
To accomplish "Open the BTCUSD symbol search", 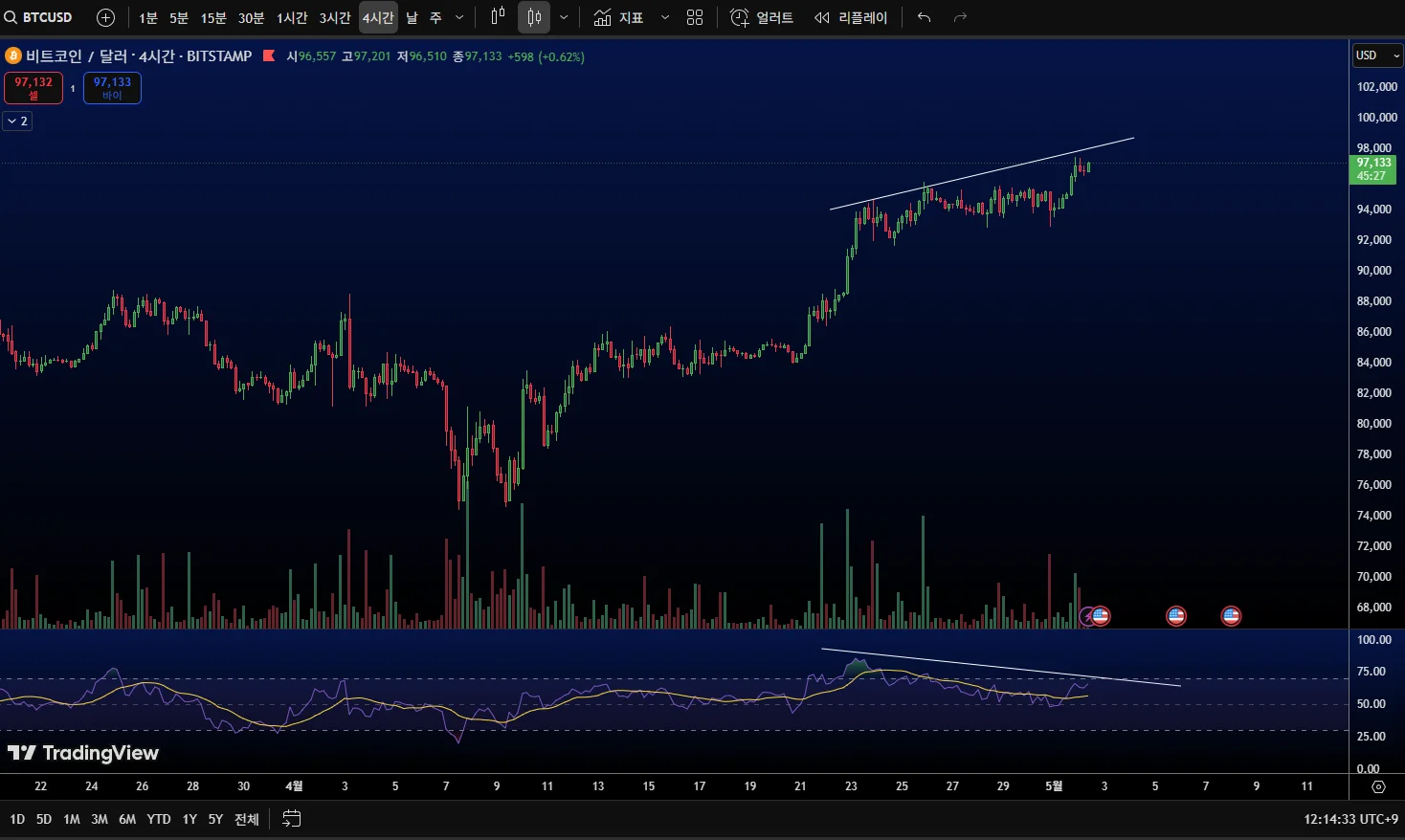I will (38, 17).
